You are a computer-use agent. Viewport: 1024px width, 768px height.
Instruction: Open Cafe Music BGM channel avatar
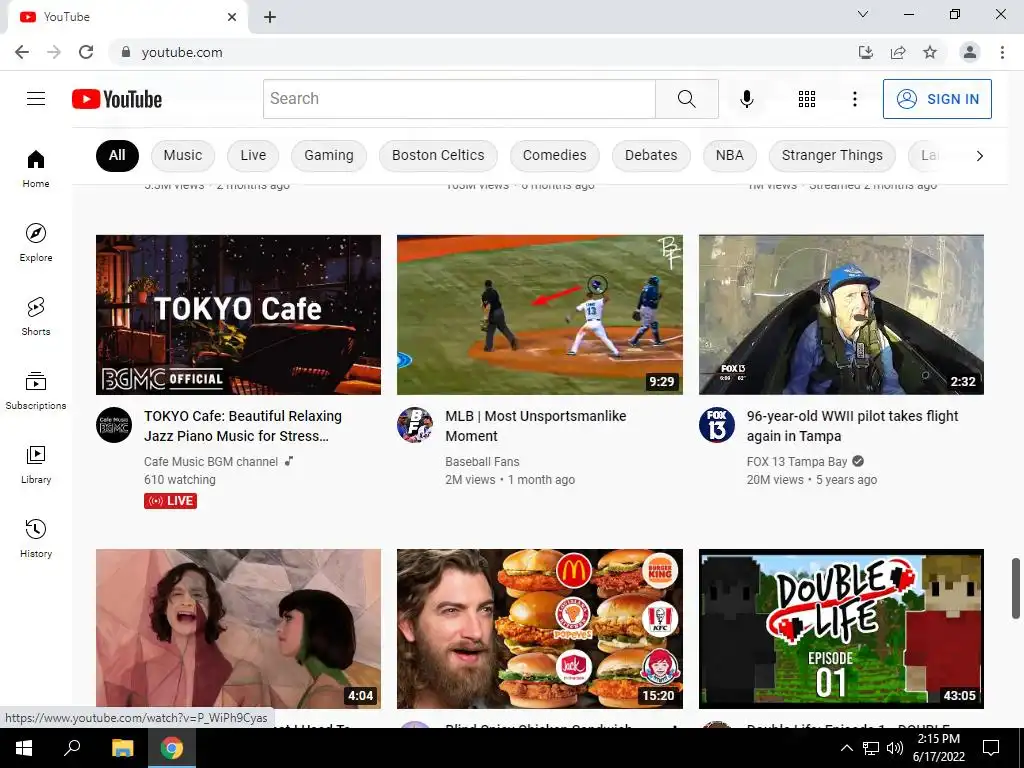click(x=114, y=425)
